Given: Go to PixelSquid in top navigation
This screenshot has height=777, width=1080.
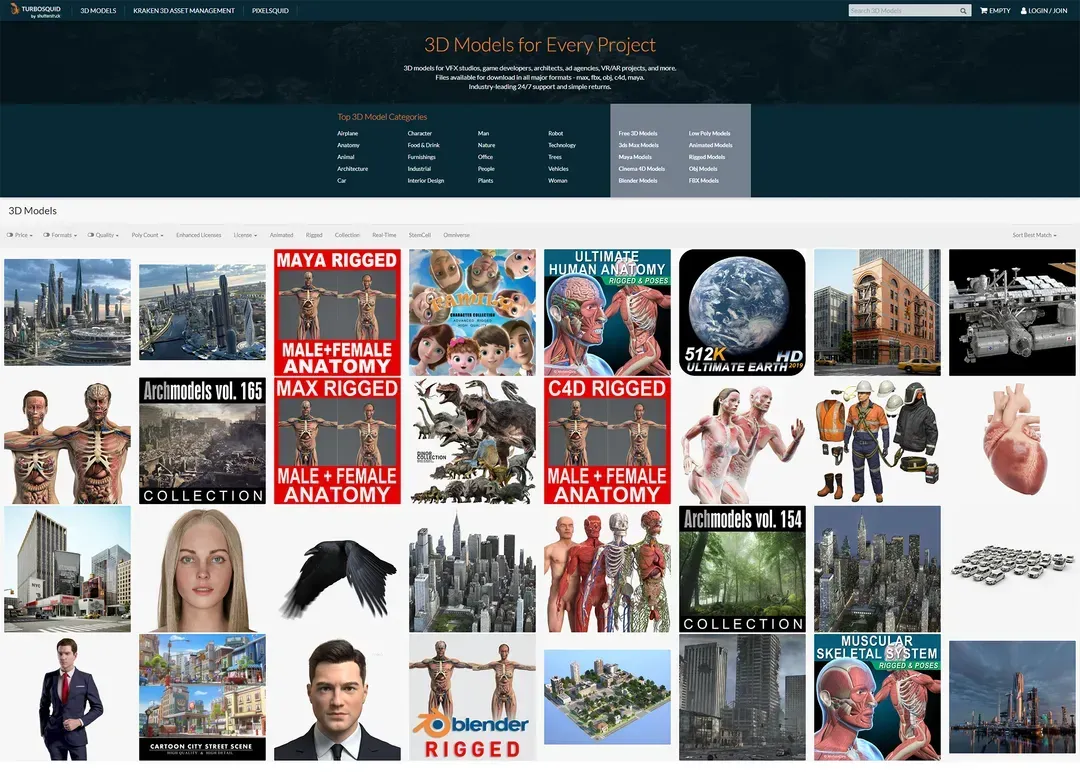Looking at the screenshot, I should point(270,11).
